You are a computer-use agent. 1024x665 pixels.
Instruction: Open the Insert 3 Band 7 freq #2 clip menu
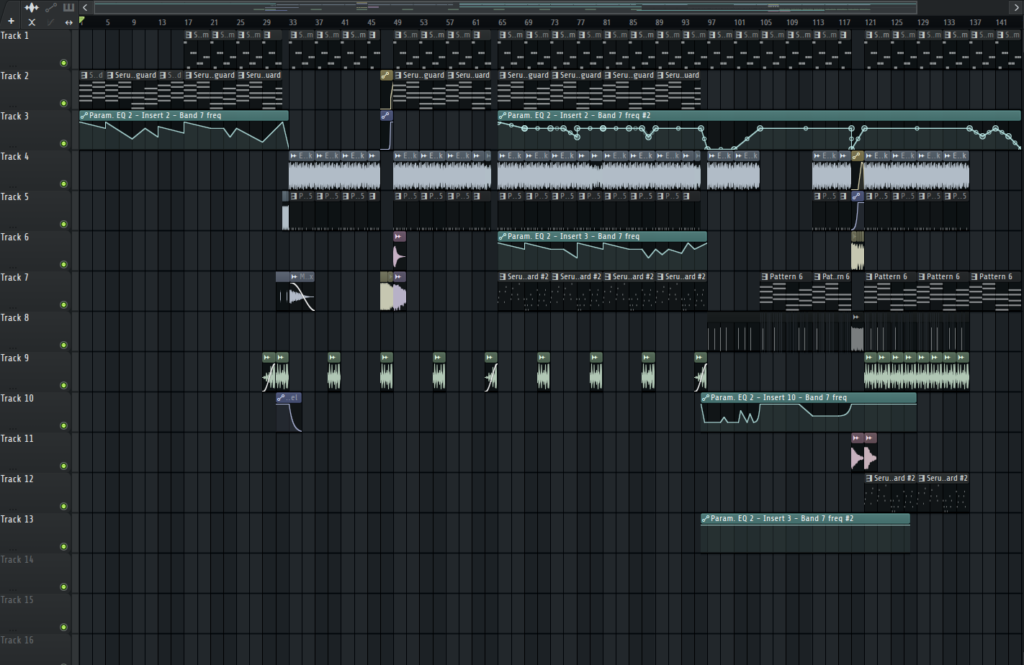pos(706,519)
